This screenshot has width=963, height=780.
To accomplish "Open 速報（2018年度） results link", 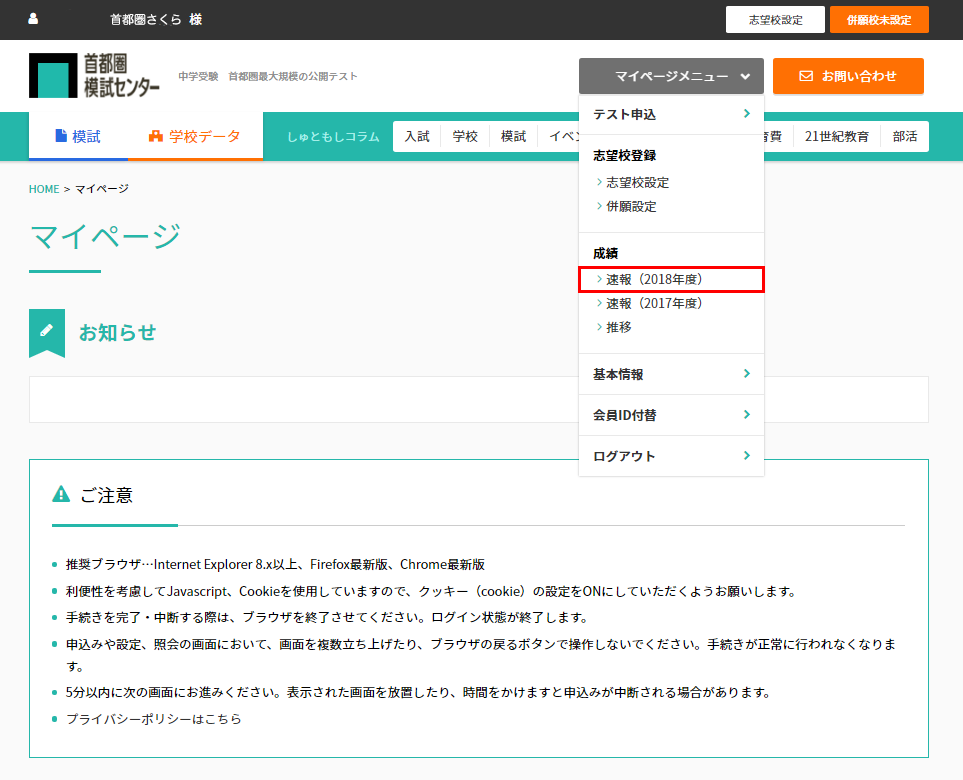I will point(654,279).
